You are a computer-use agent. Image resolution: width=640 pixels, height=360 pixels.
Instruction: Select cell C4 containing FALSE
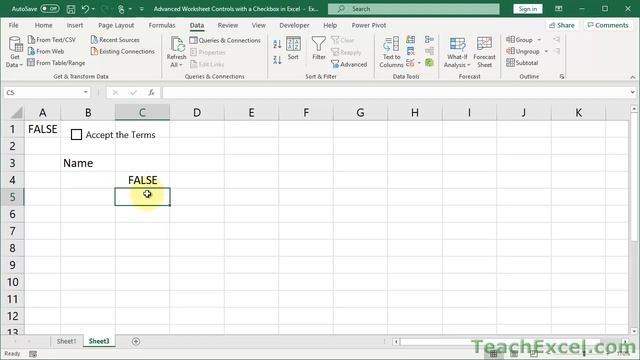[x=142, y=180]
